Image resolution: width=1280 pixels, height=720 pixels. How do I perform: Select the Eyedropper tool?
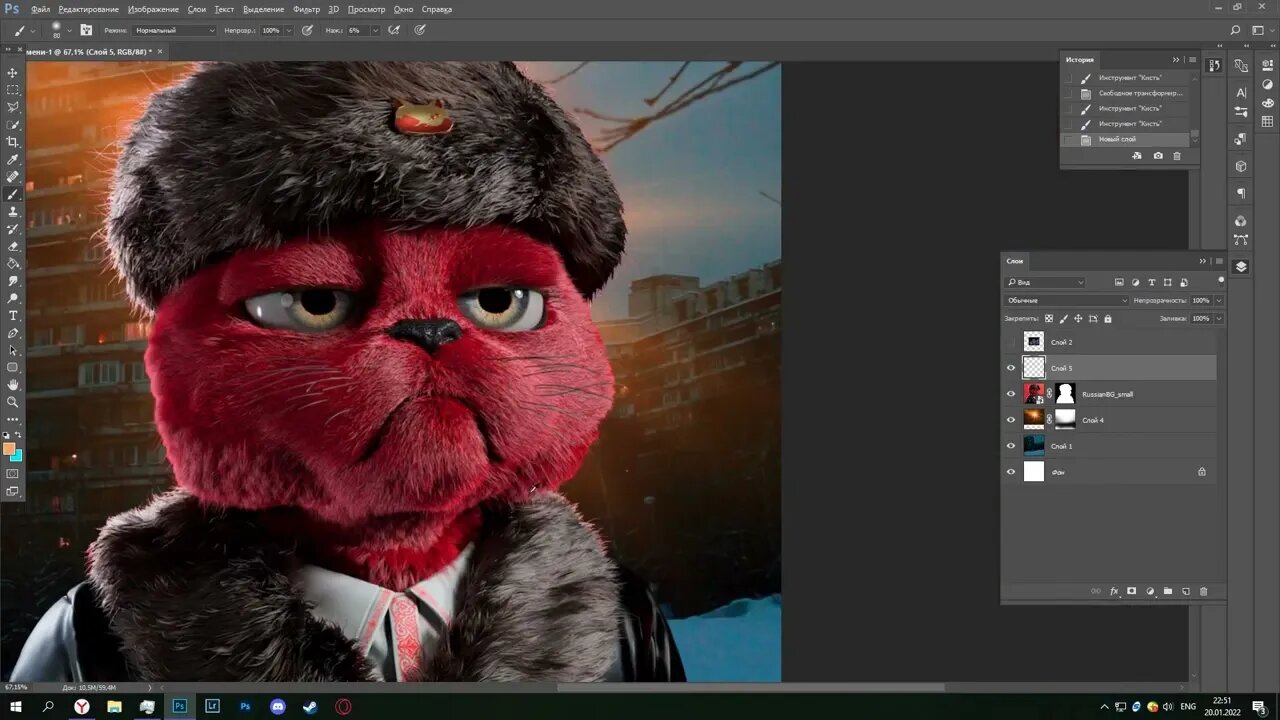tap(13, 159)
